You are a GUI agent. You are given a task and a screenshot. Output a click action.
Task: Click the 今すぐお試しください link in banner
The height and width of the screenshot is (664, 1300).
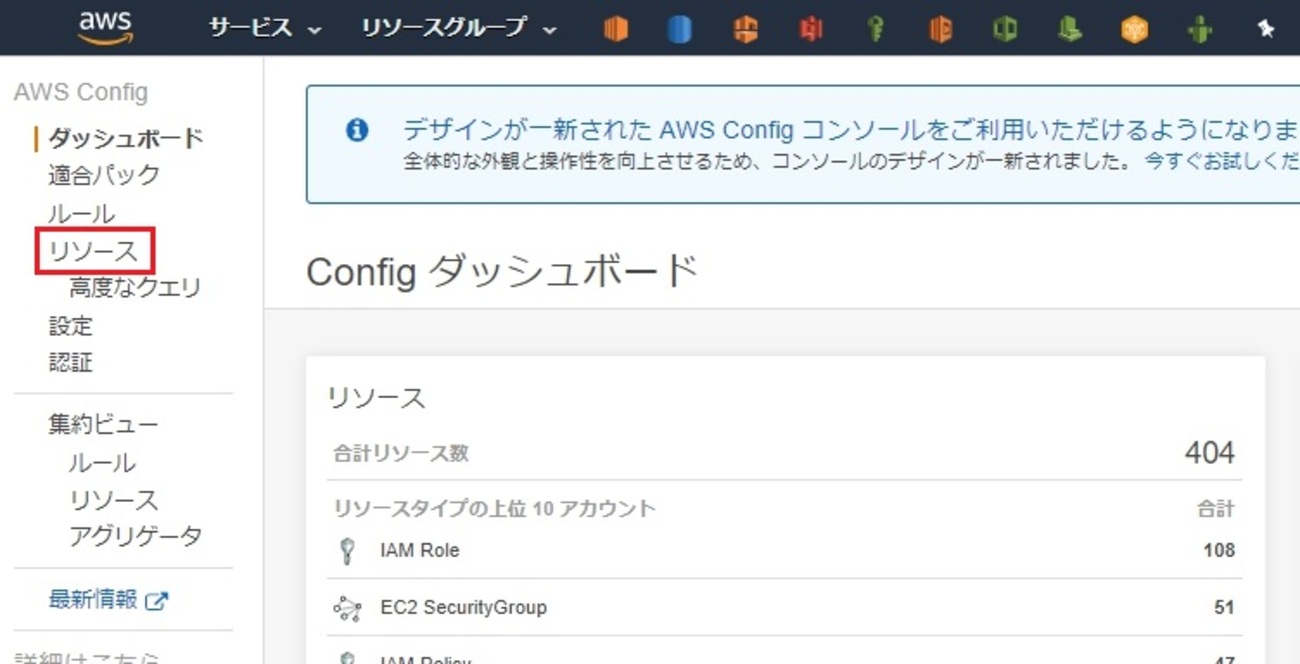click(x=1221, y=160)
